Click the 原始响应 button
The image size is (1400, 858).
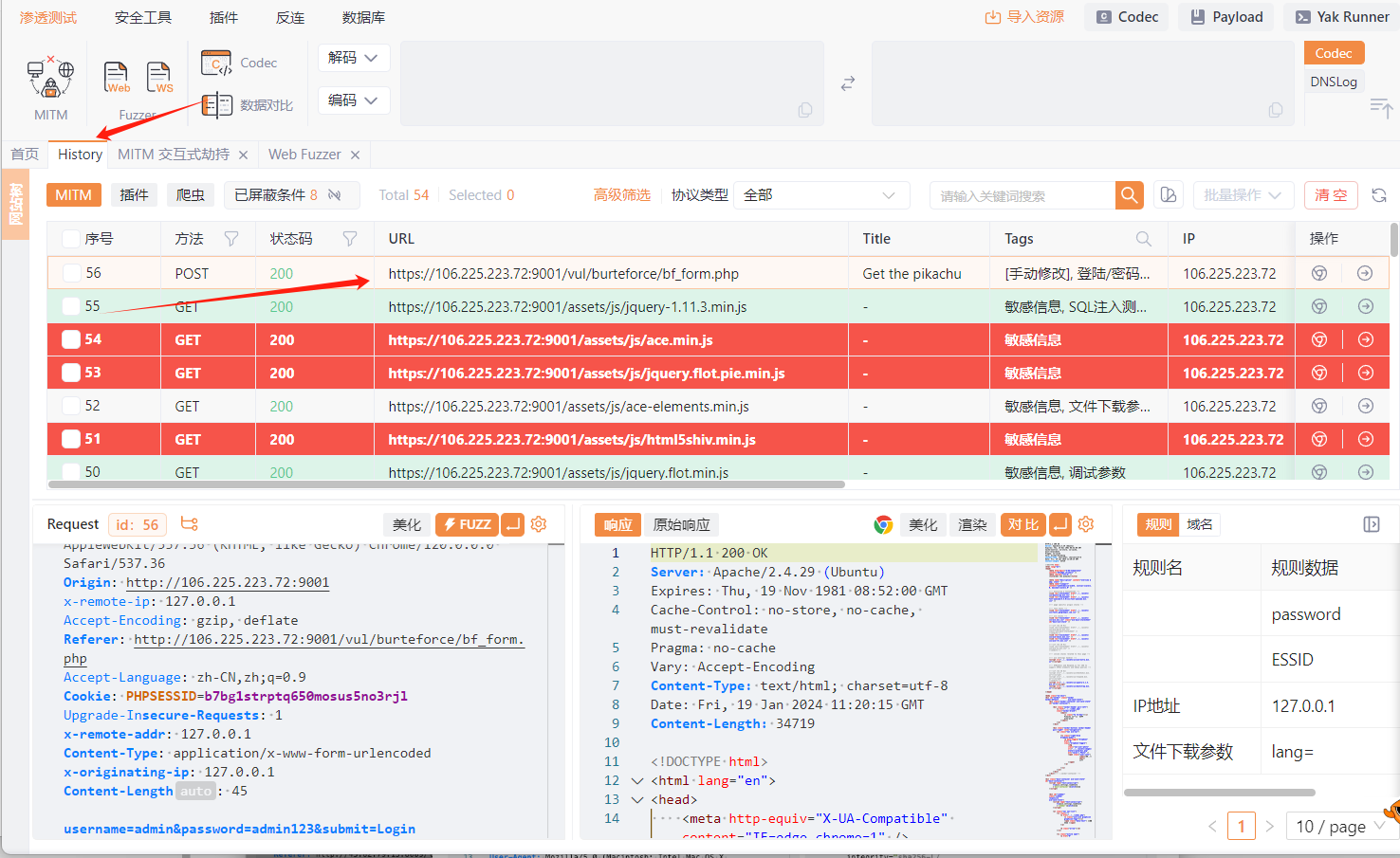tap(682, 524)
